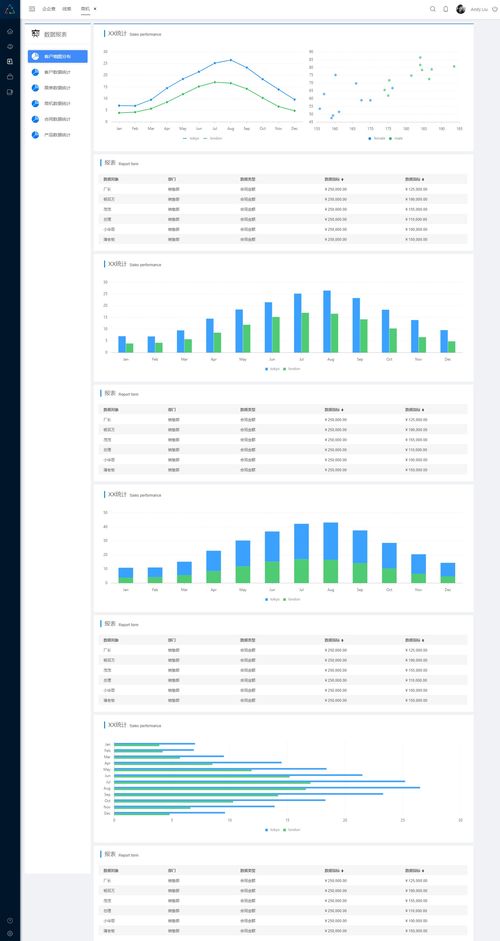500x941 pixels.
Task: Open the 企业查 tab in top navigation
Action: (x=48, y=9)
